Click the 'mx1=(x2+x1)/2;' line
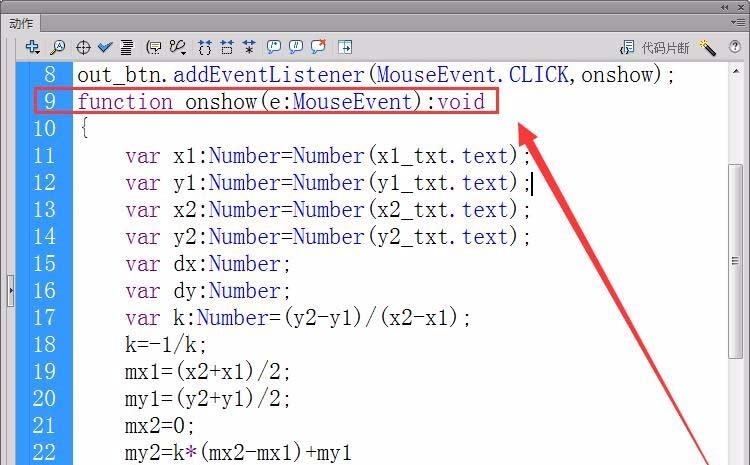 (x=208, y=371)
